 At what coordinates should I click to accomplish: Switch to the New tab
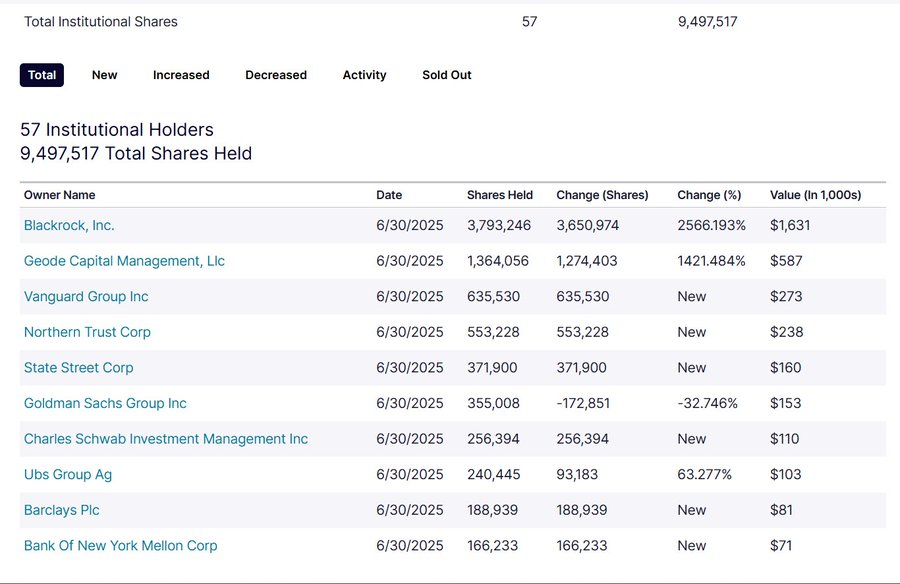click(x=104, y=75)
